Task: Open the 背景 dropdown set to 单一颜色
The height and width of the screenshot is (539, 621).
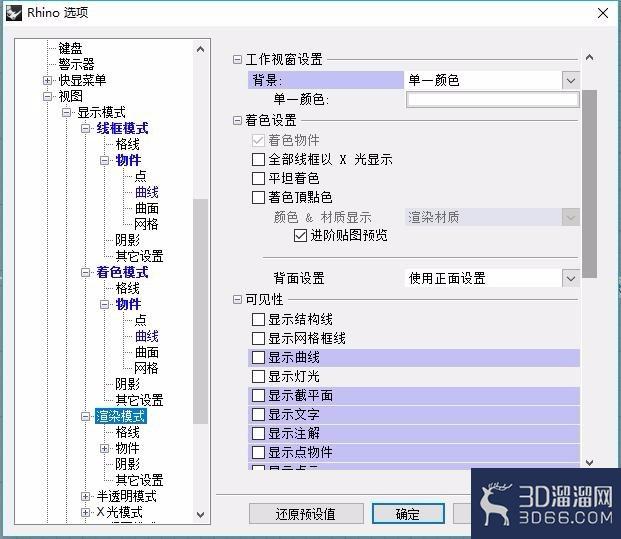Action: (571, 80)
